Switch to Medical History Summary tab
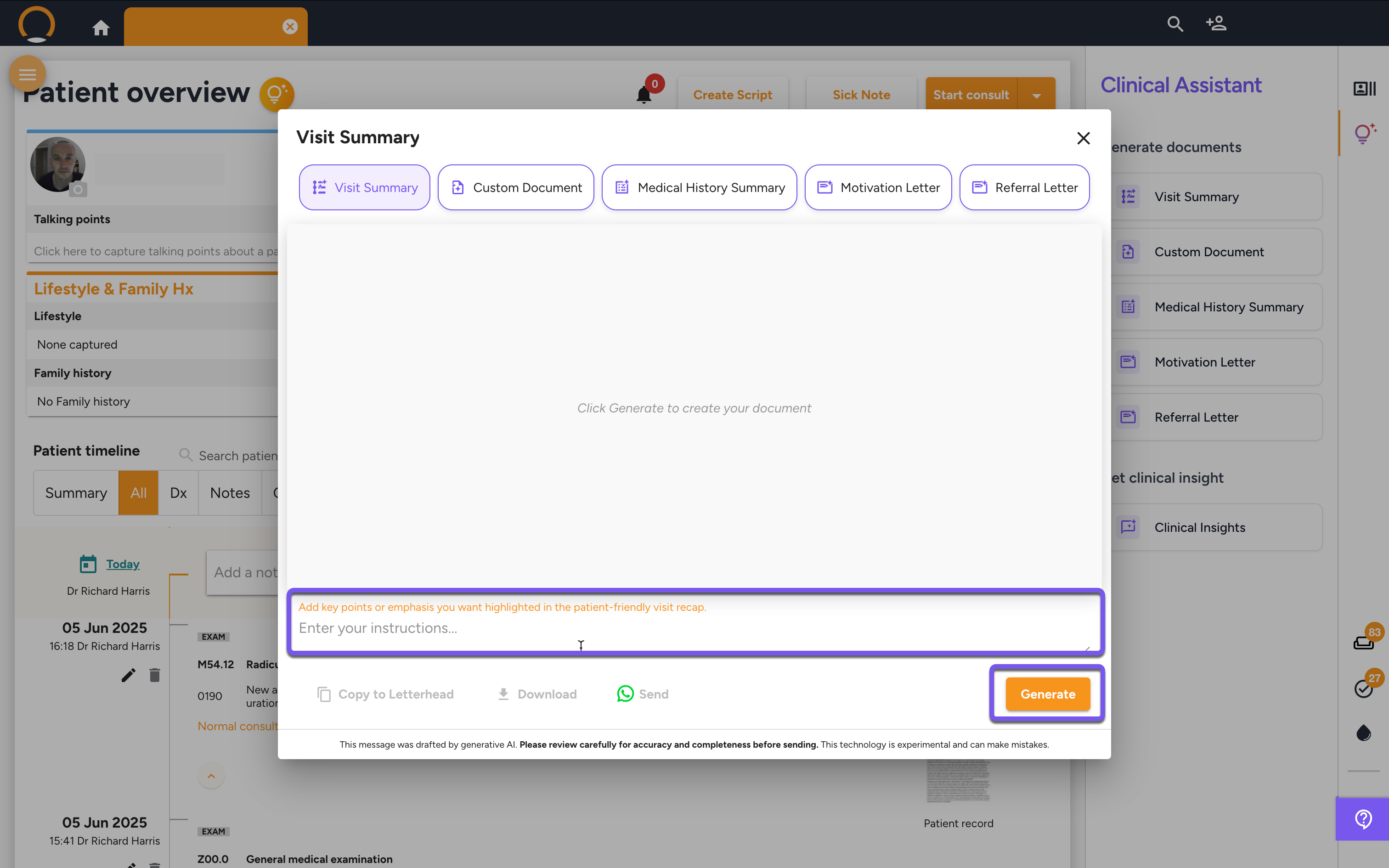Image resolution: width=1389 pixels, height=868 pixels. tap(699, 188)
